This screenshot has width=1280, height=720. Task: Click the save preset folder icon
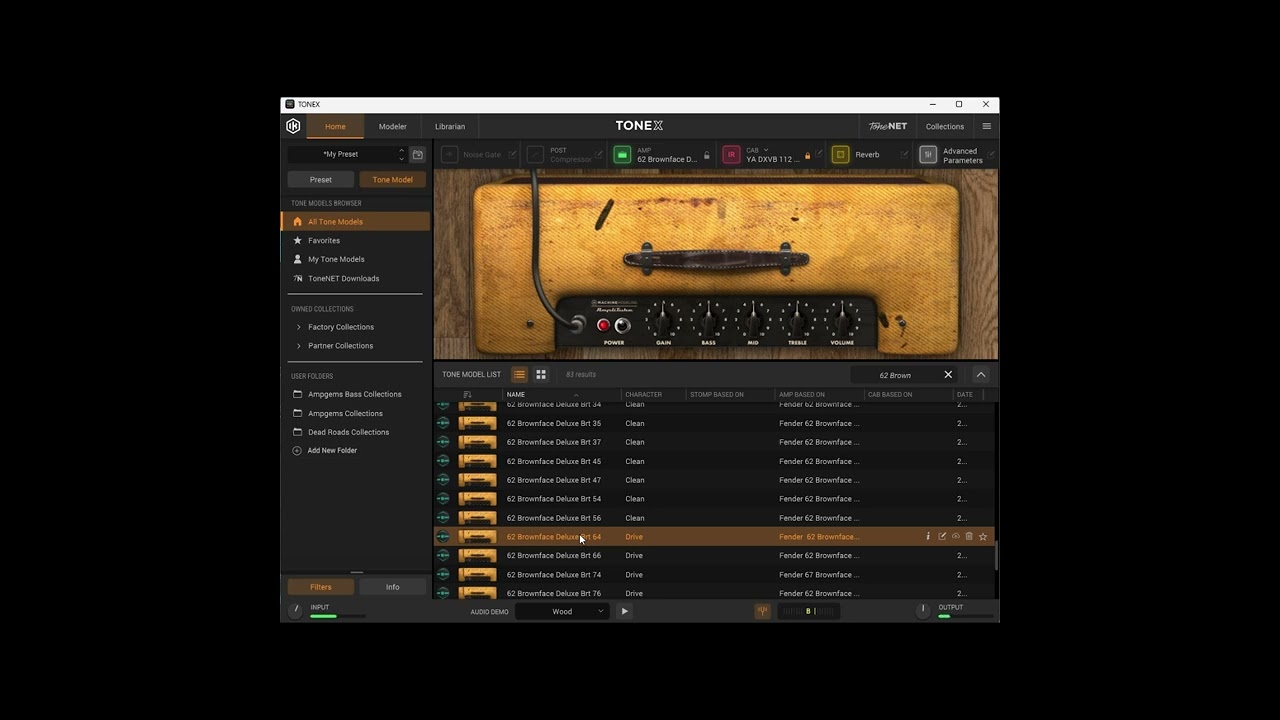tap(418, 154)
